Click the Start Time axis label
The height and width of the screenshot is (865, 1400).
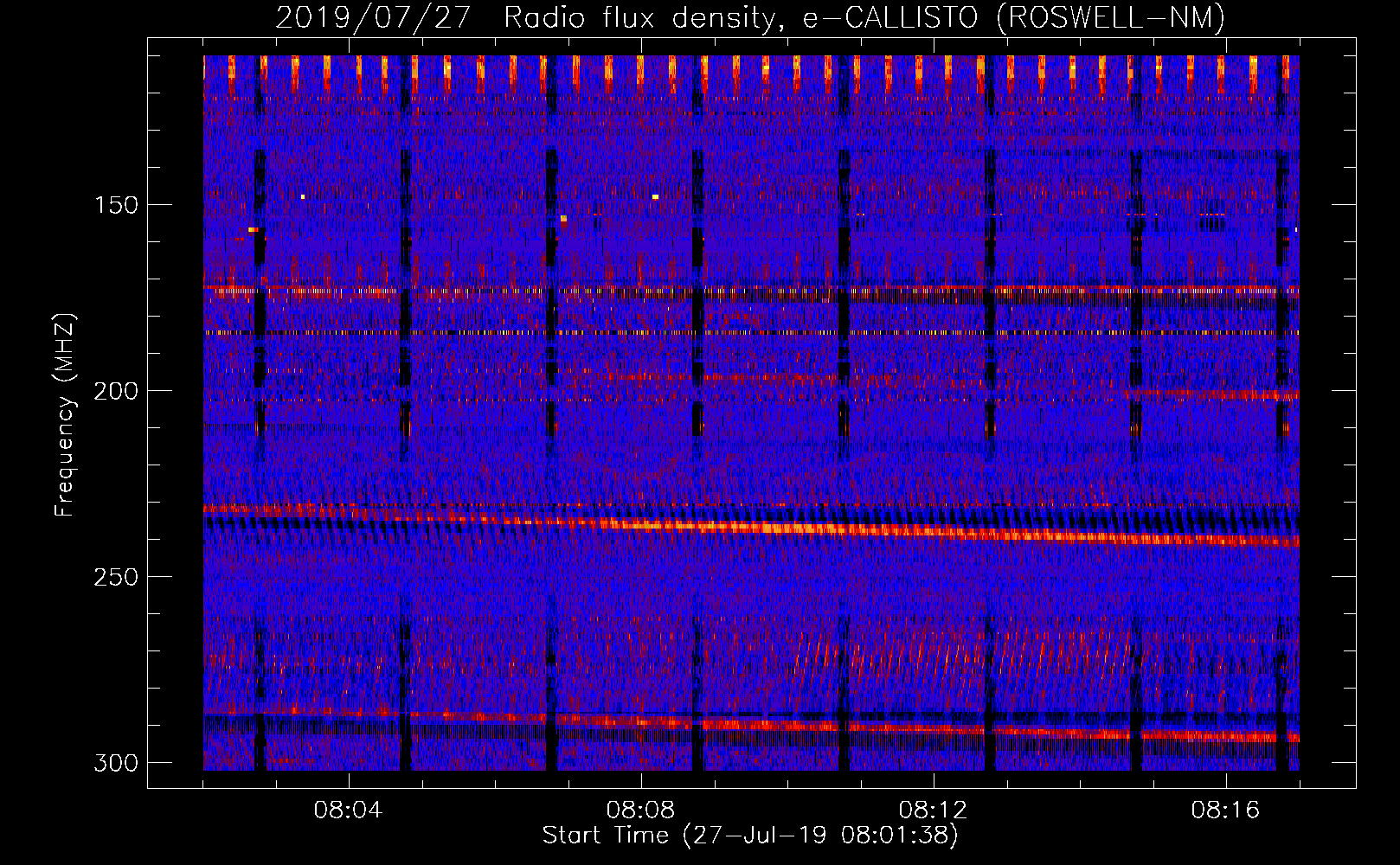[750, 836]
